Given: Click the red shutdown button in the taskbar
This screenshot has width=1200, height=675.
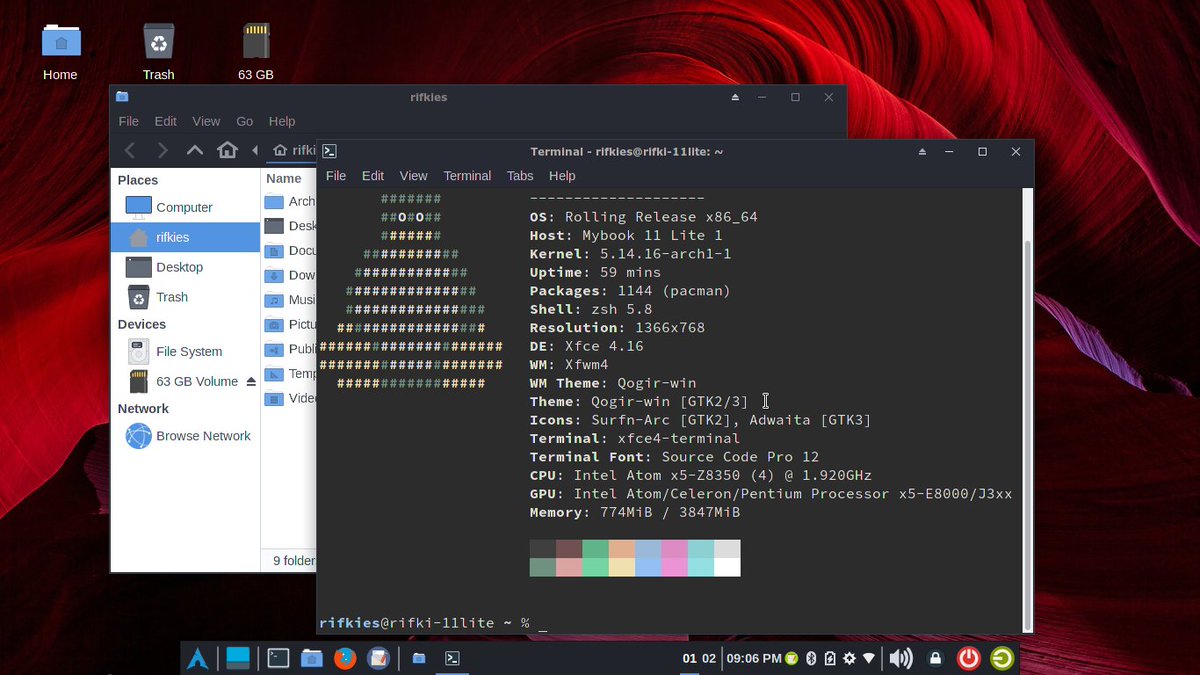Looking at the screenshot, I should [x=967, y=658].
